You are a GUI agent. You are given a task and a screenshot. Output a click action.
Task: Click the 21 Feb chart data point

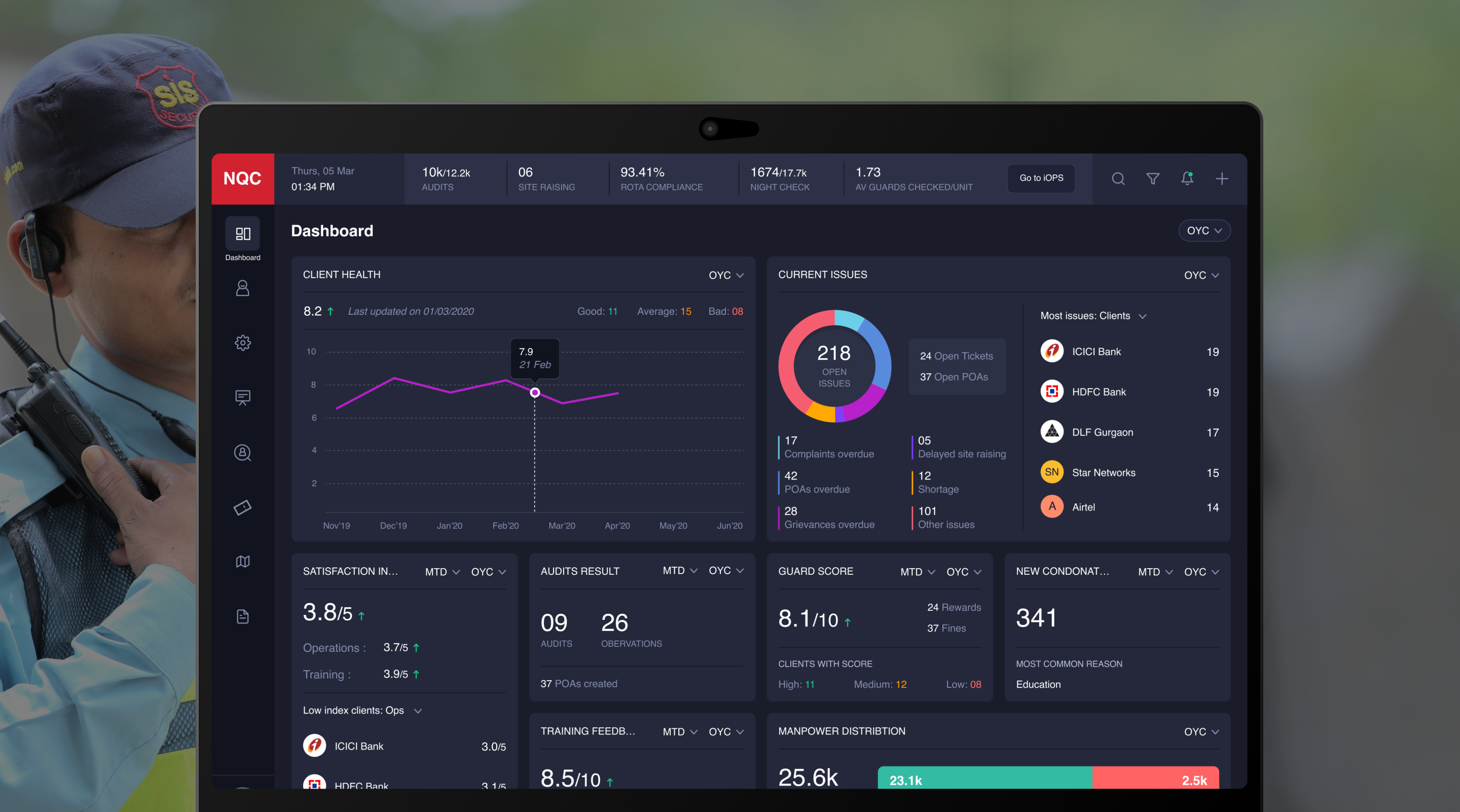tap(534, 393)
